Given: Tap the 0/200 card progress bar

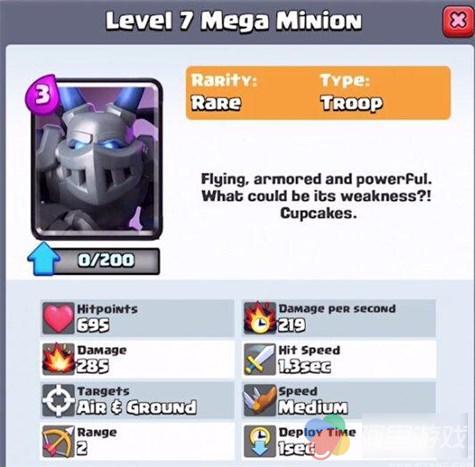Looking at the screenshot, I should tap(107, 261).
